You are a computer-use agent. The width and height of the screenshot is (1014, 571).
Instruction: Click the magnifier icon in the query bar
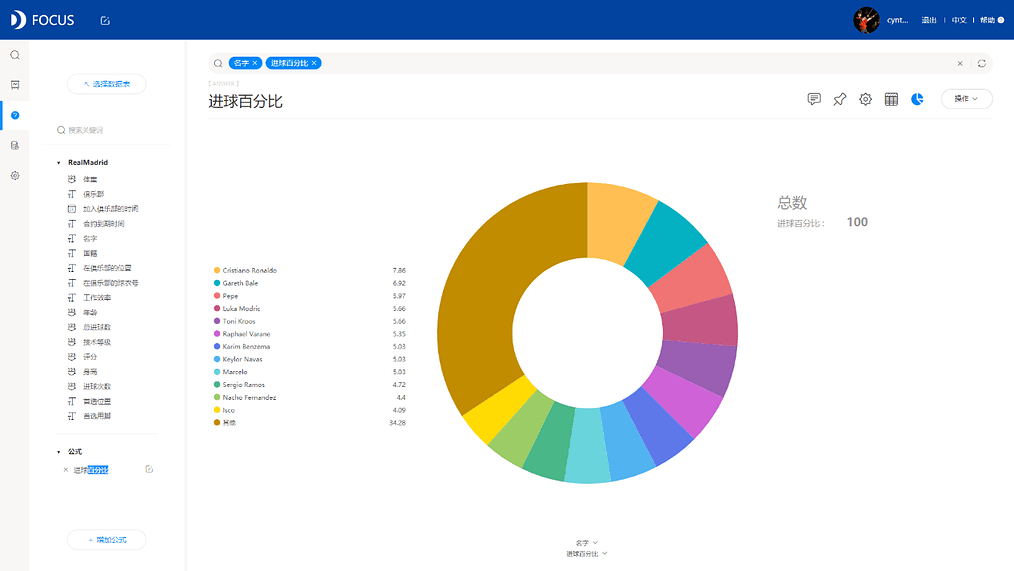coord(218,63)
